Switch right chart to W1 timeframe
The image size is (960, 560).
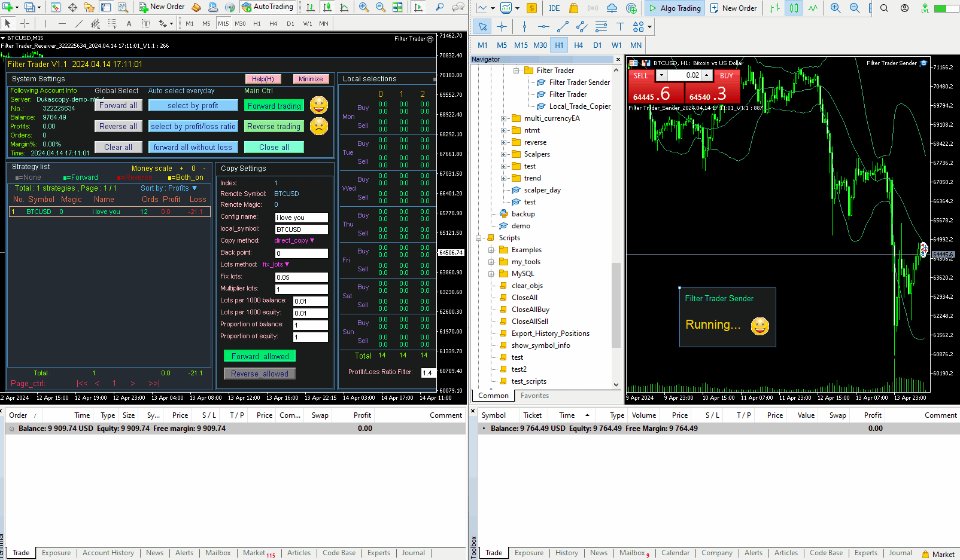click(617, 45)
